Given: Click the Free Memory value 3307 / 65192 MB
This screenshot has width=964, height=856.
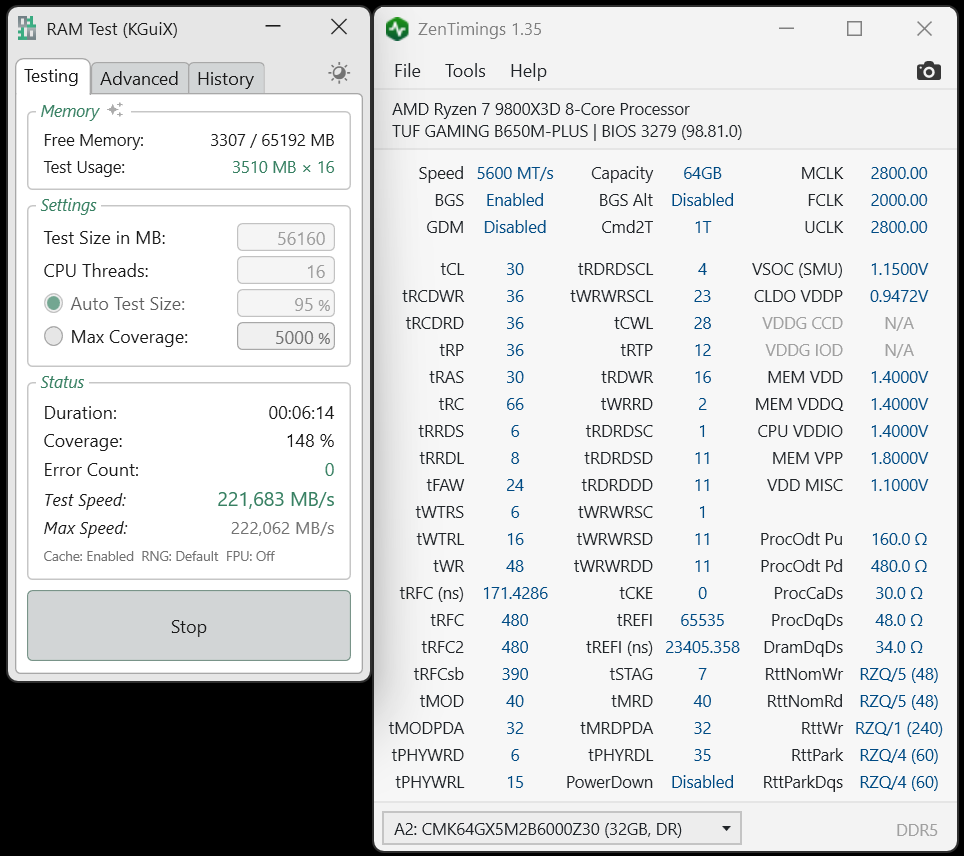Looking at the screenshot, I should 272,140.
